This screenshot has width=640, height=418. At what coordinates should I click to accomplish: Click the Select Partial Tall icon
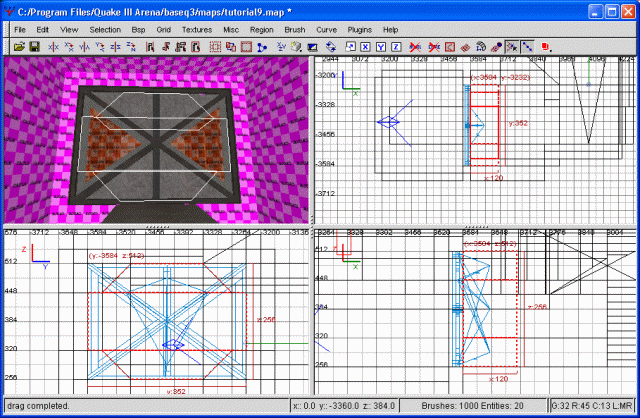181,47
